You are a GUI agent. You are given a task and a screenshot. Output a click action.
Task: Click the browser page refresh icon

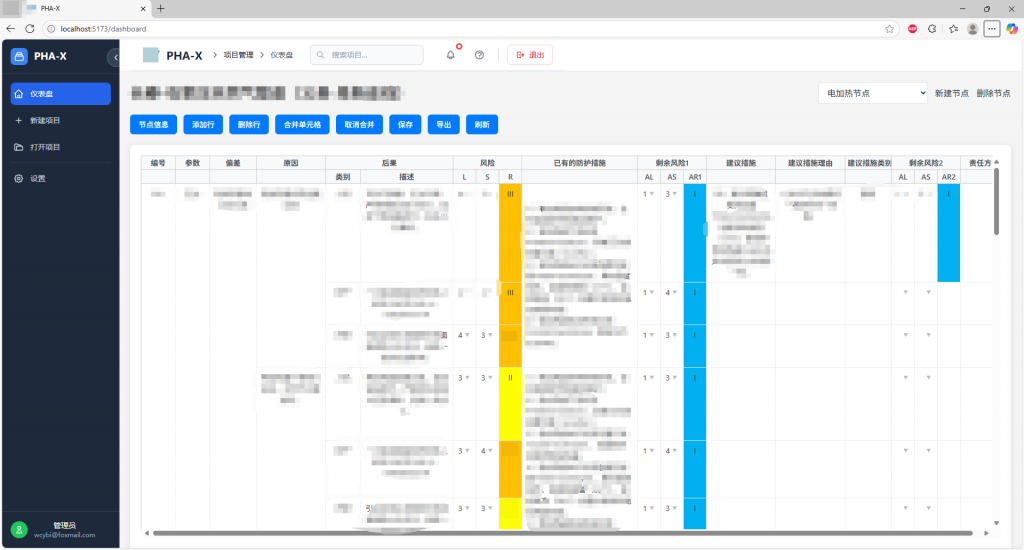tap(29, 29)
